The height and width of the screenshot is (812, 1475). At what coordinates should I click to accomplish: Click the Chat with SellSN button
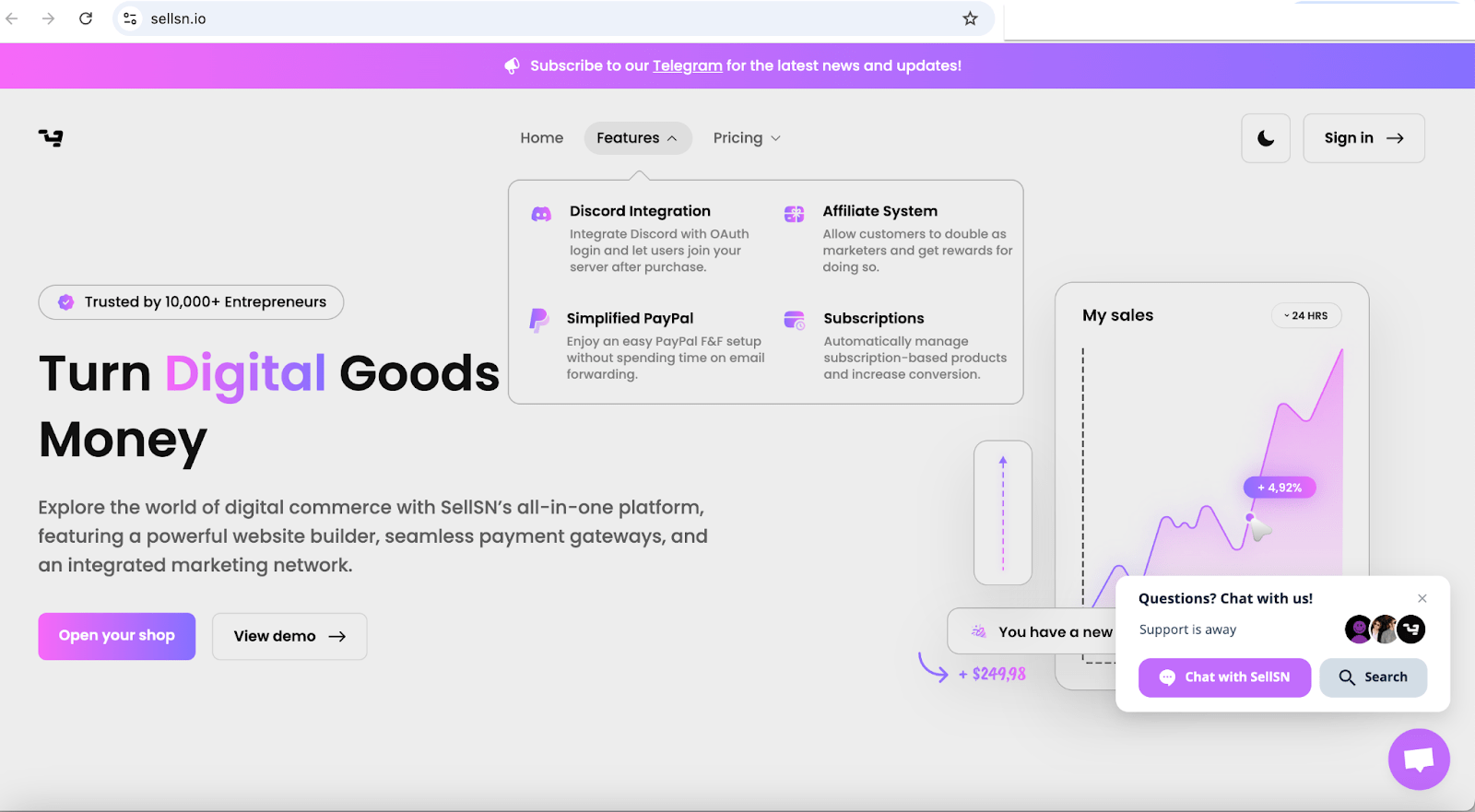click(x=1224, y=677)
